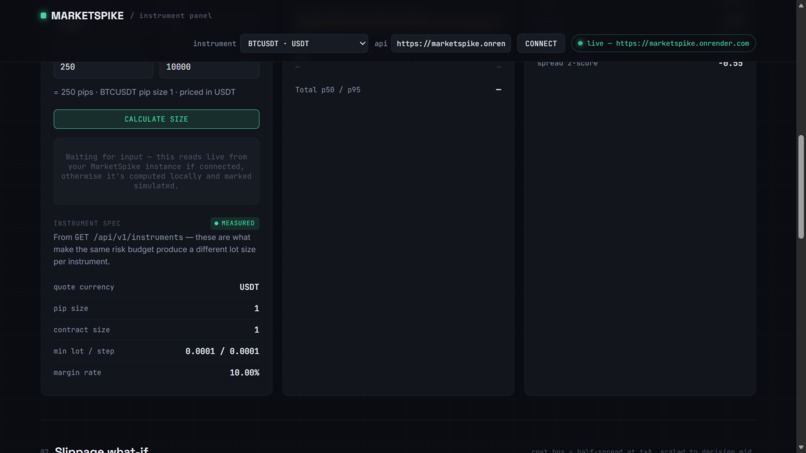806x453 pixels.
Task: Click the live connection status pill
Action: point(663,44)
